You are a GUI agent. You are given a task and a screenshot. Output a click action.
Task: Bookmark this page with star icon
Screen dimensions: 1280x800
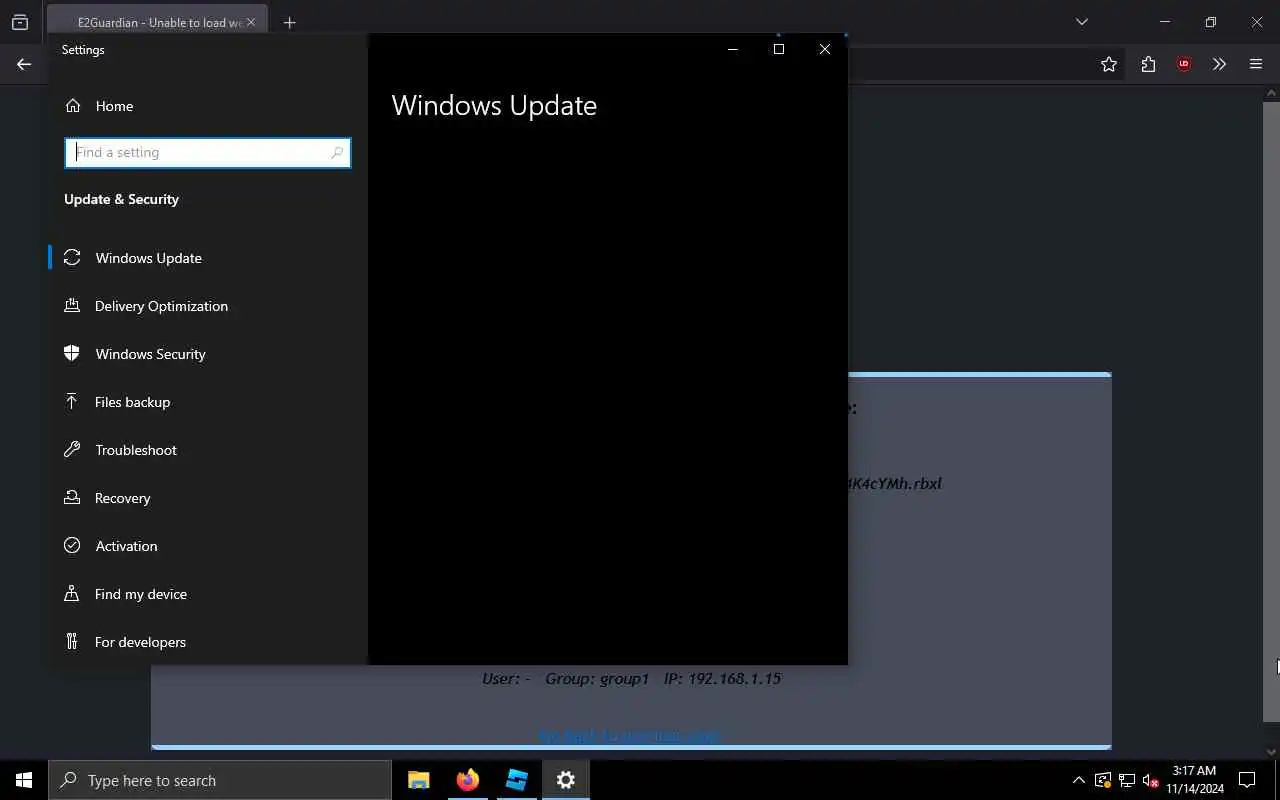pos(1109,64)
